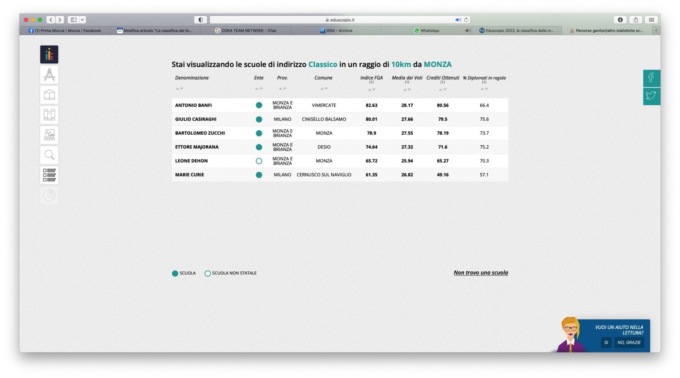
Task: Click the browser back arrow button
Action: tap(51, 20)
